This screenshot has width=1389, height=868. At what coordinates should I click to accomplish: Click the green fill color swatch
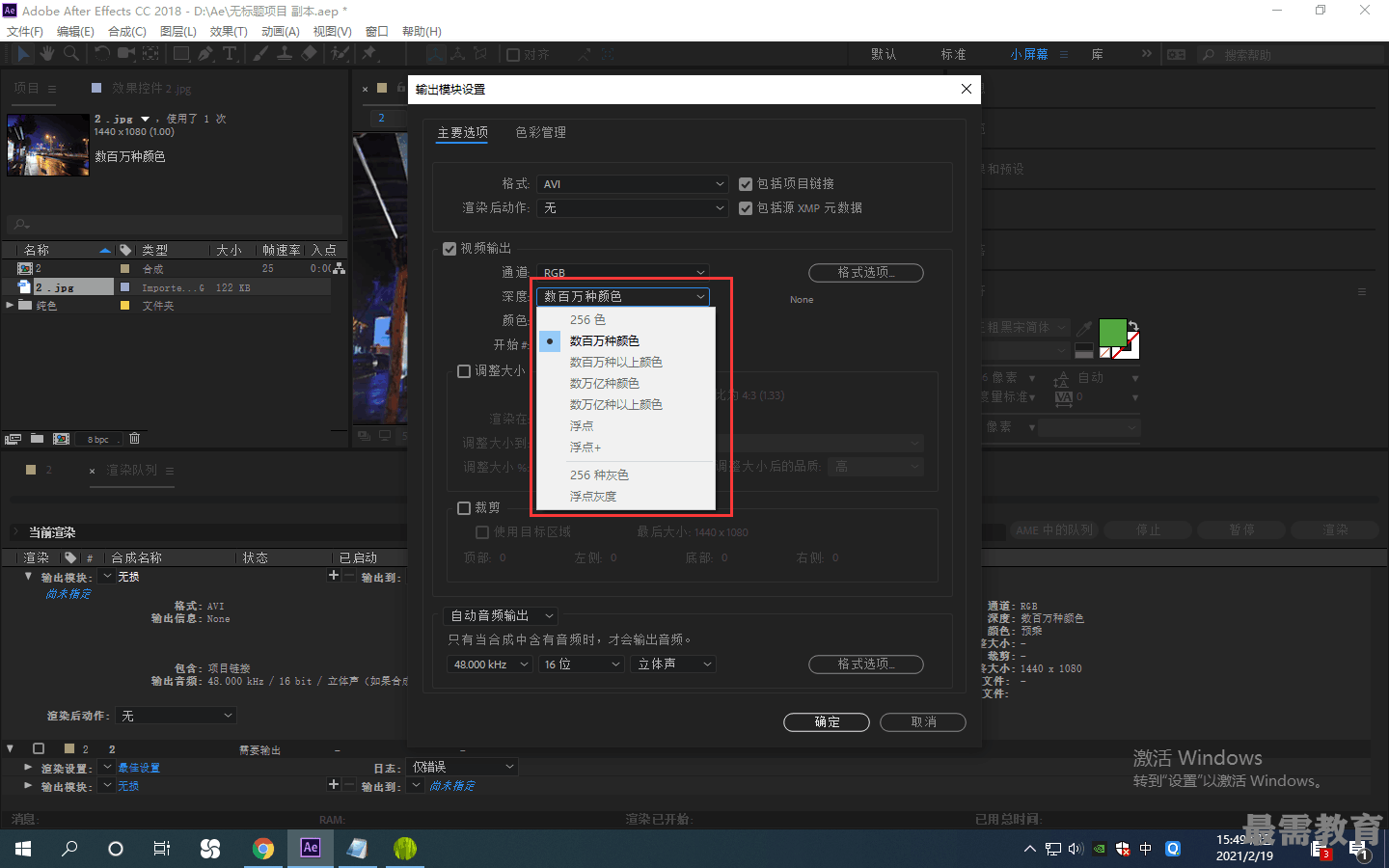(1113, 333)
